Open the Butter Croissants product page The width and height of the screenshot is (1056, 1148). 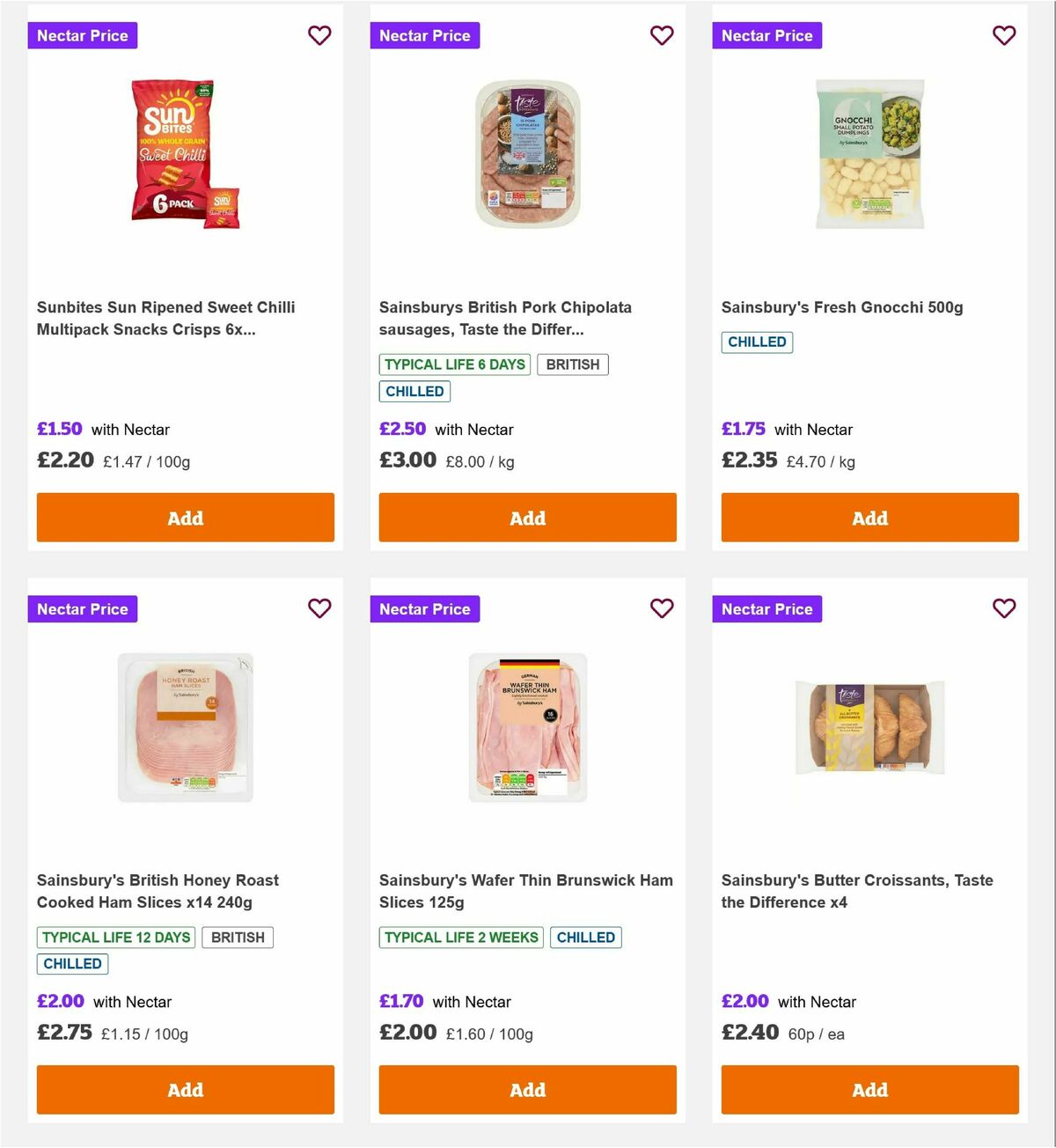pyautogui.click(x=857, y=891)
